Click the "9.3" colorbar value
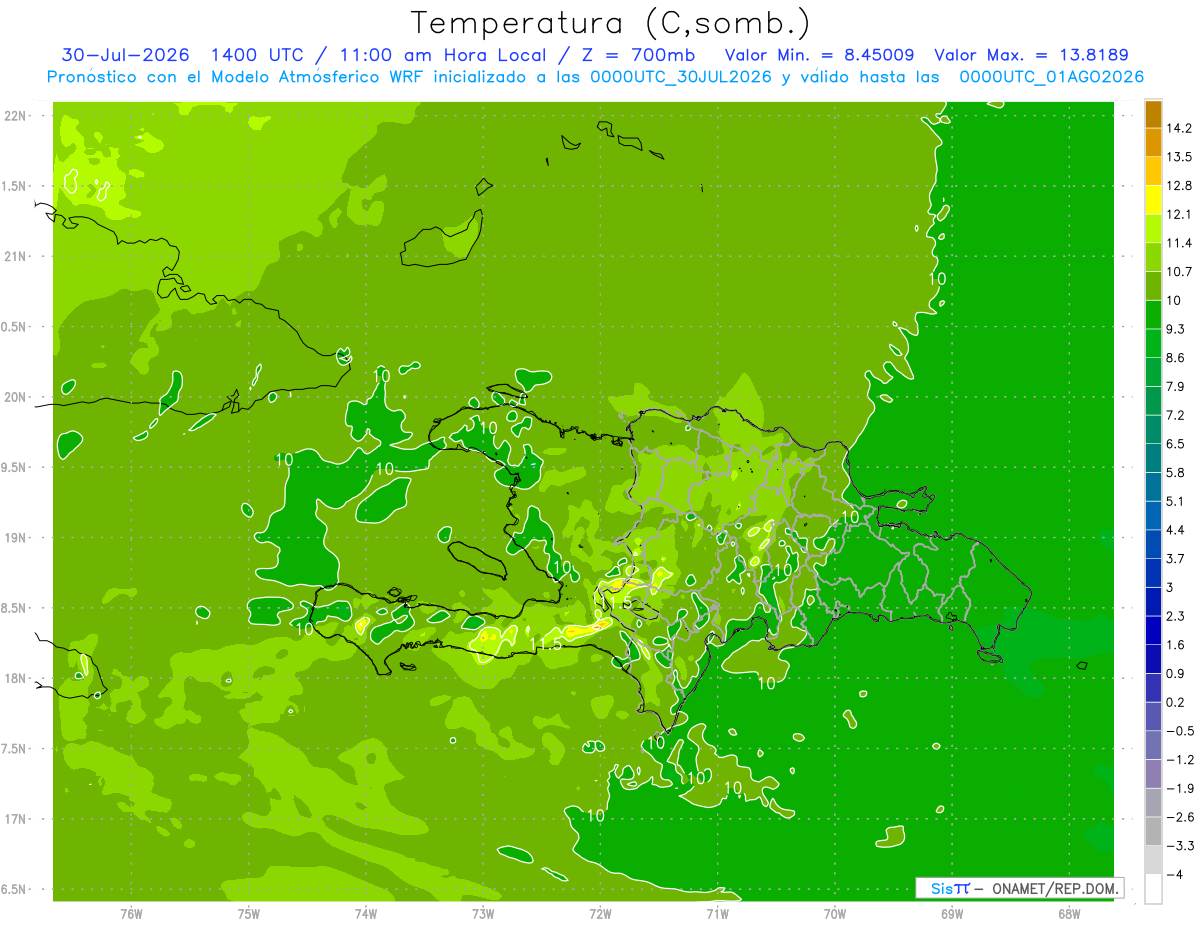The width and height of the screenshot is (1200, 927). [1178, 329]
